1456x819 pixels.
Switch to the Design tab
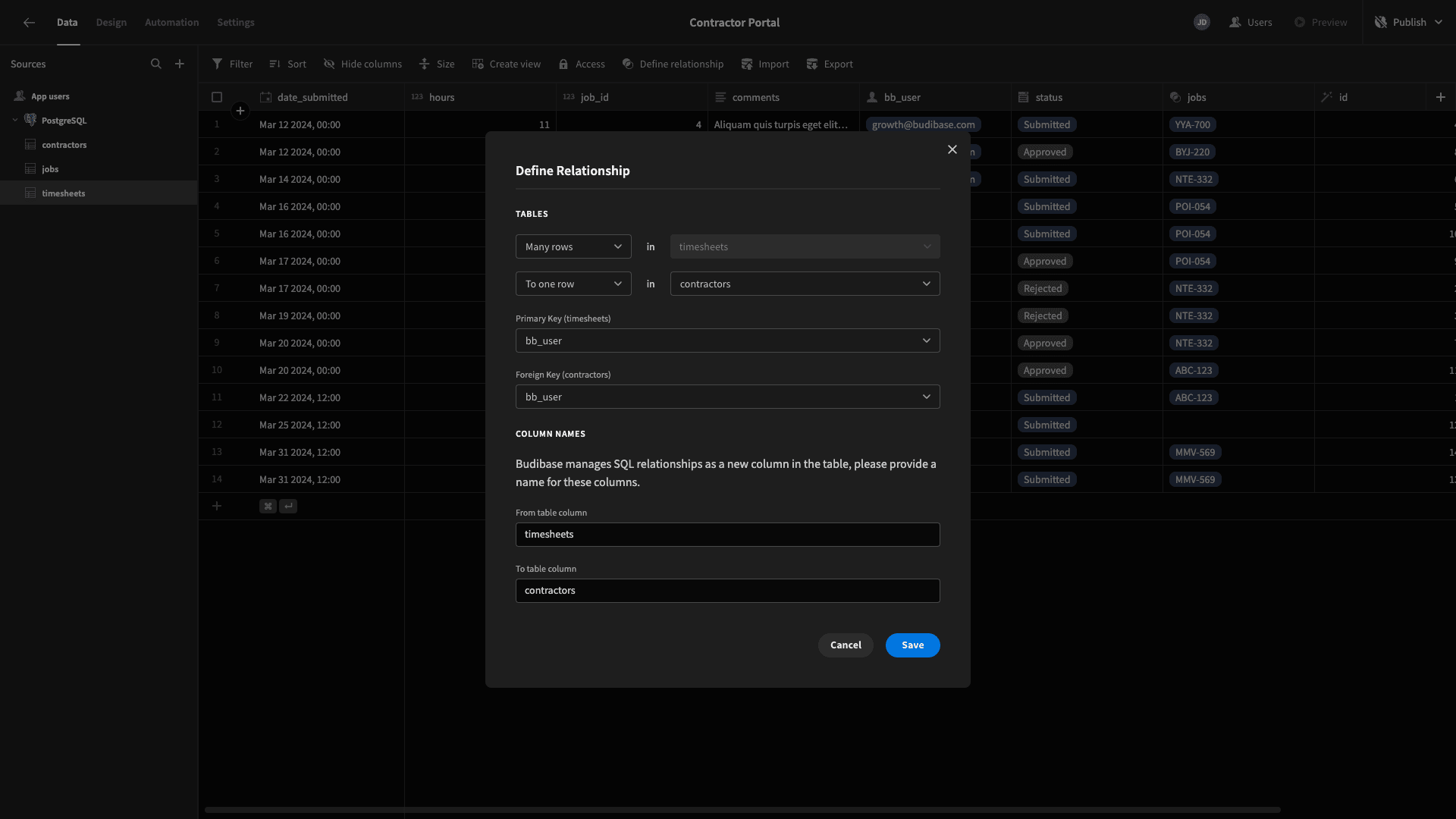(x=111, y=23)
